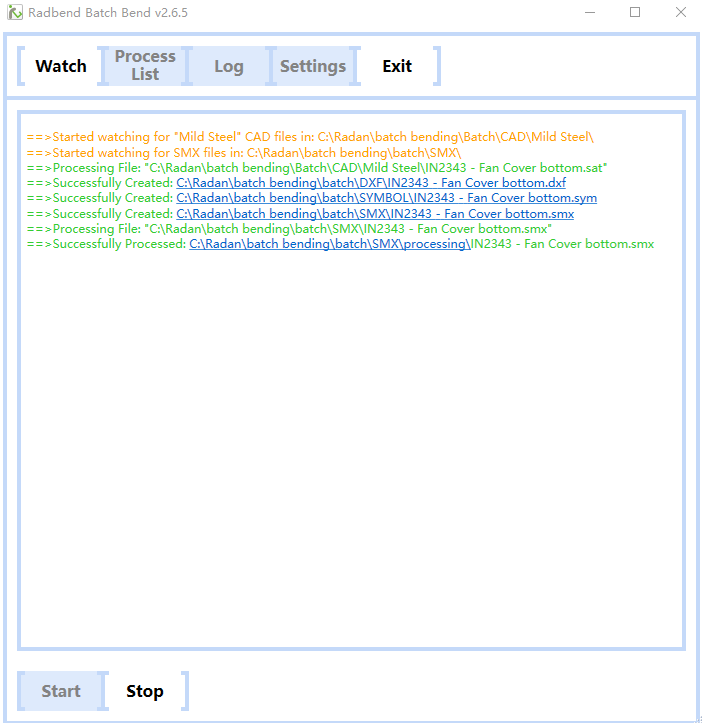The width and height of the screenshot is (704, 723).
Task: Open the Fan Cover bottom.sym link
Action: point(386,198)
